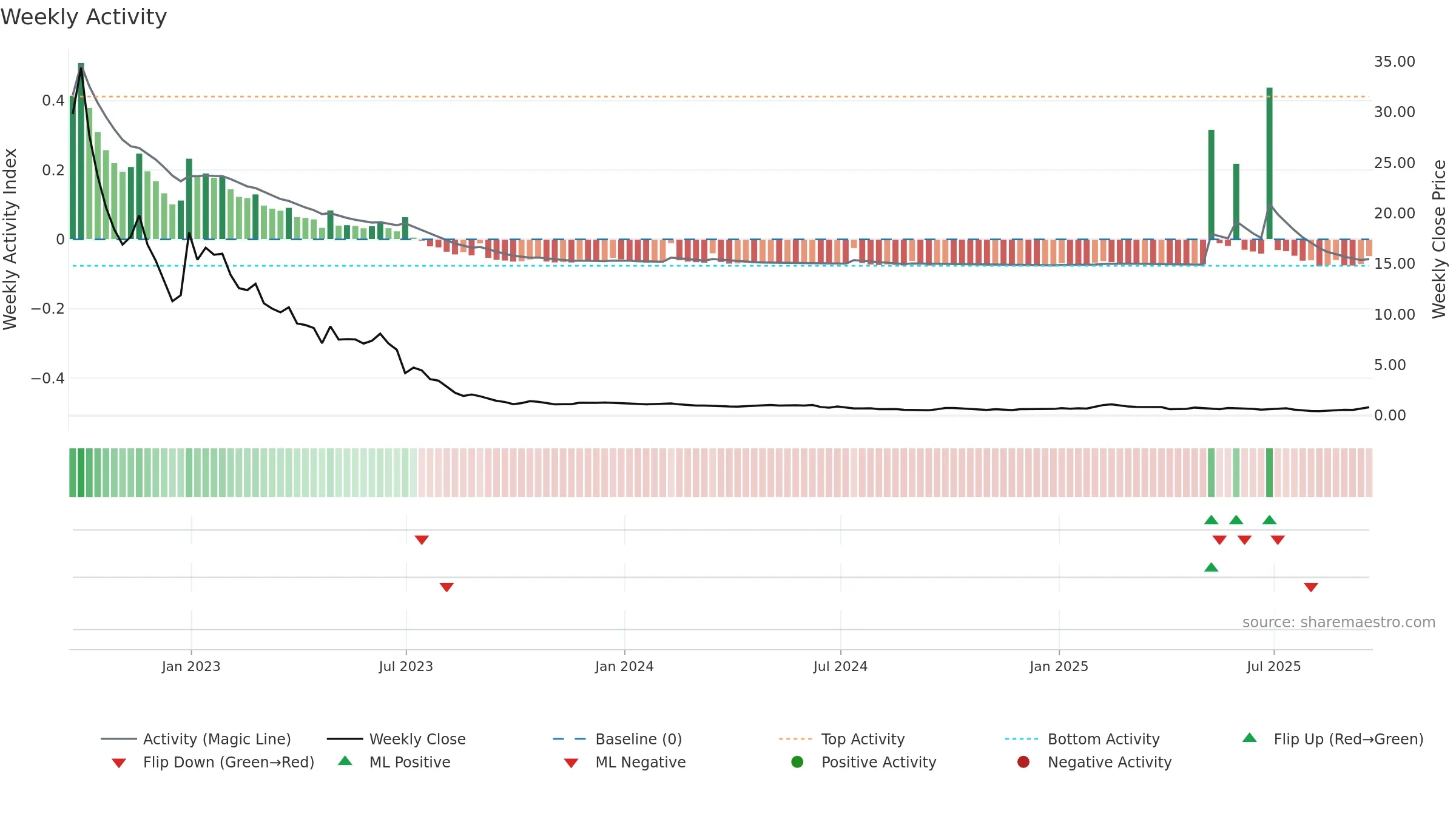Click the 0.4 activity index tick
Viewport: 1456px width, 819px height.
(53, 100)
